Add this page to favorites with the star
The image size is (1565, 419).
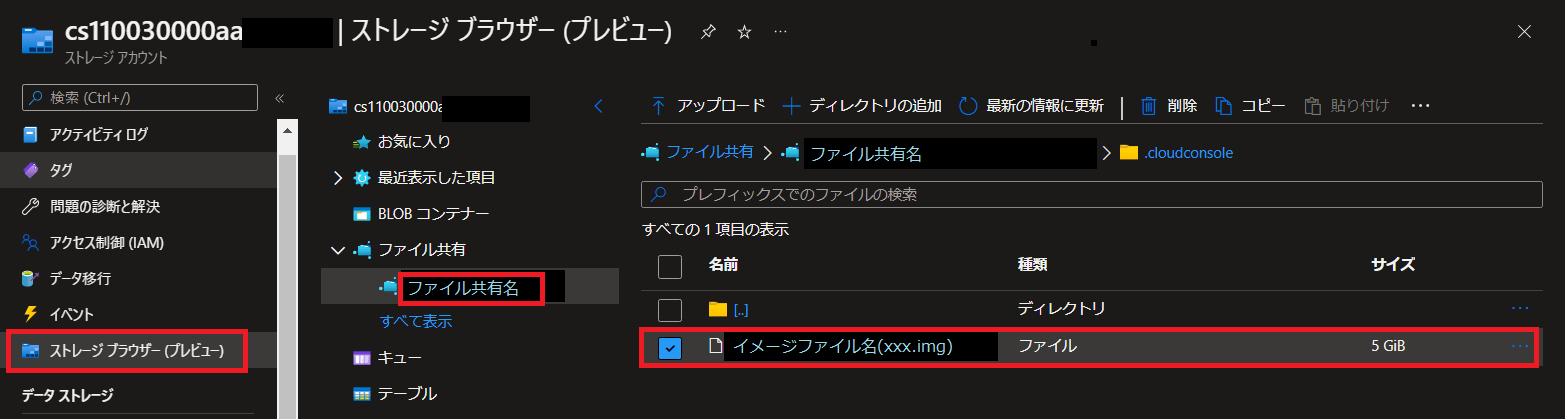pyautogui.click(x=744, y=32)
